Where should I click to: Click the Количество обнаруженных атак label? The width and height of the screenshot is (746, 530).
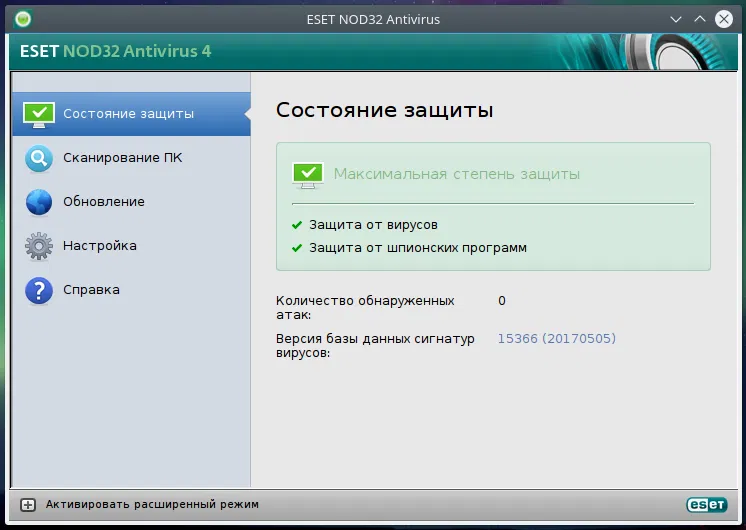tap(365, 307)
